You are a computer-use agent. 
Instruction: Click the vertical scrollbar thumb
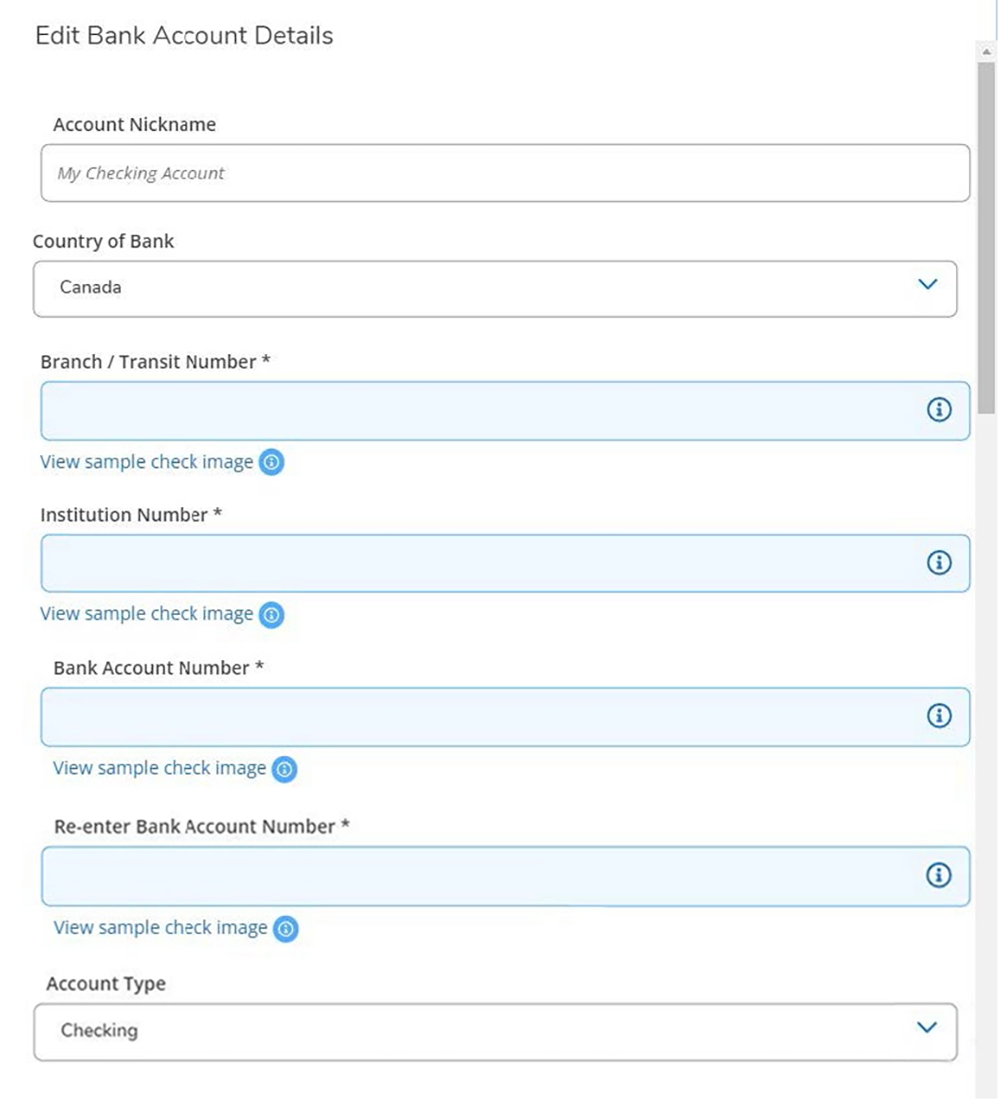coord(986,230)
